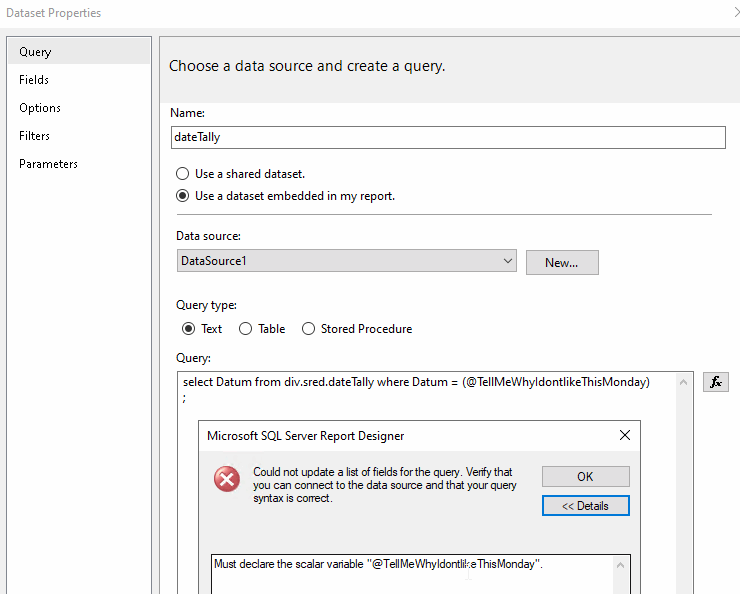Select 'Use a dataset embedded in my report'
This screenshot has width=740, height=594.
pos(183,196)
